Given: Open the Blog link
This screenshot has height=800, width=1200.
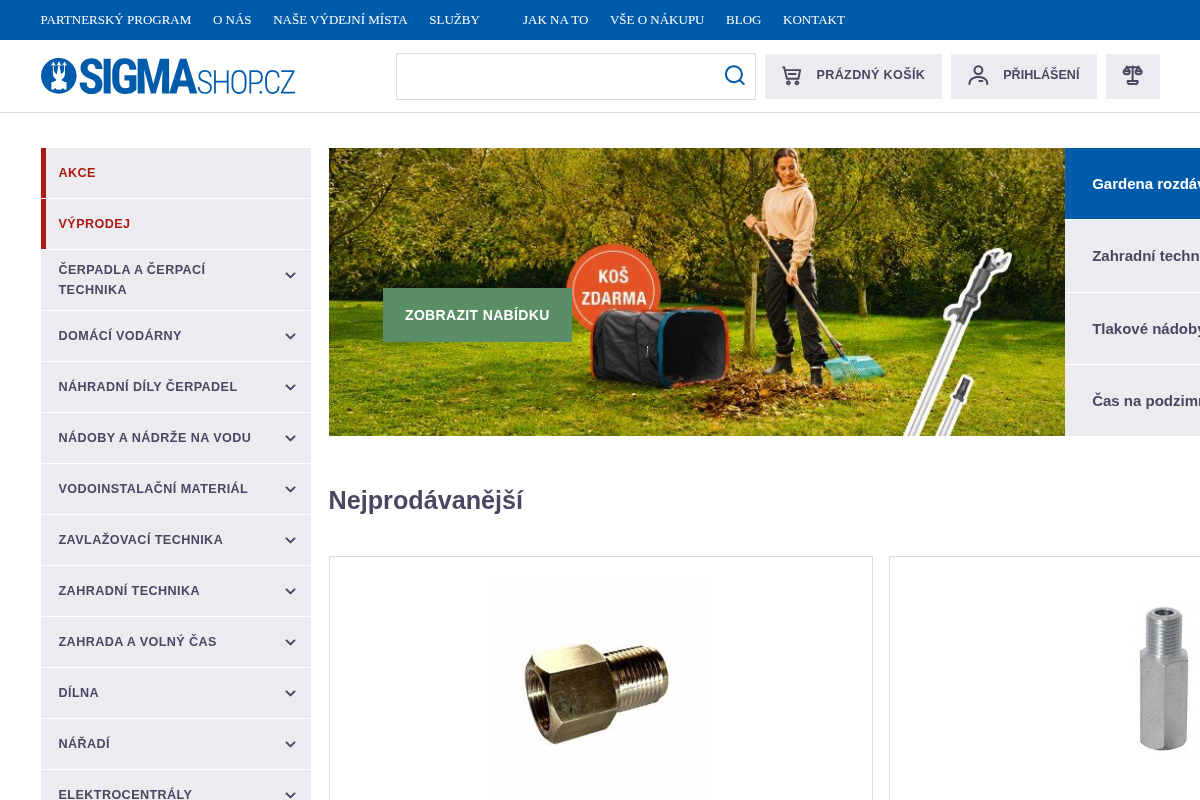Looking at the screenshot, I should pos(743,20).
